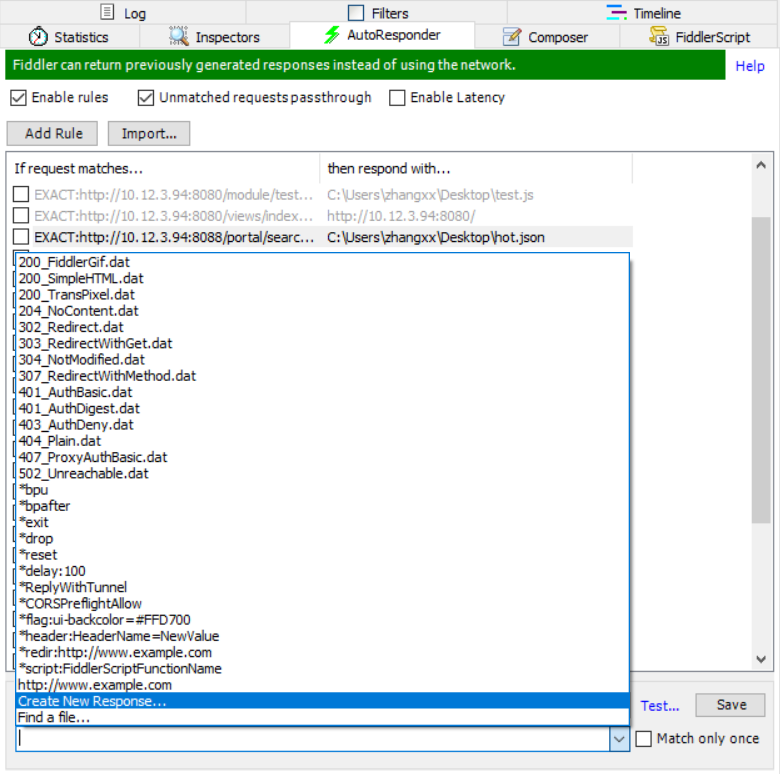Click the rules list scroll down arrow
Image resolution: width=780 pixels, height=774 pixels.
click(x=761, y=660)
